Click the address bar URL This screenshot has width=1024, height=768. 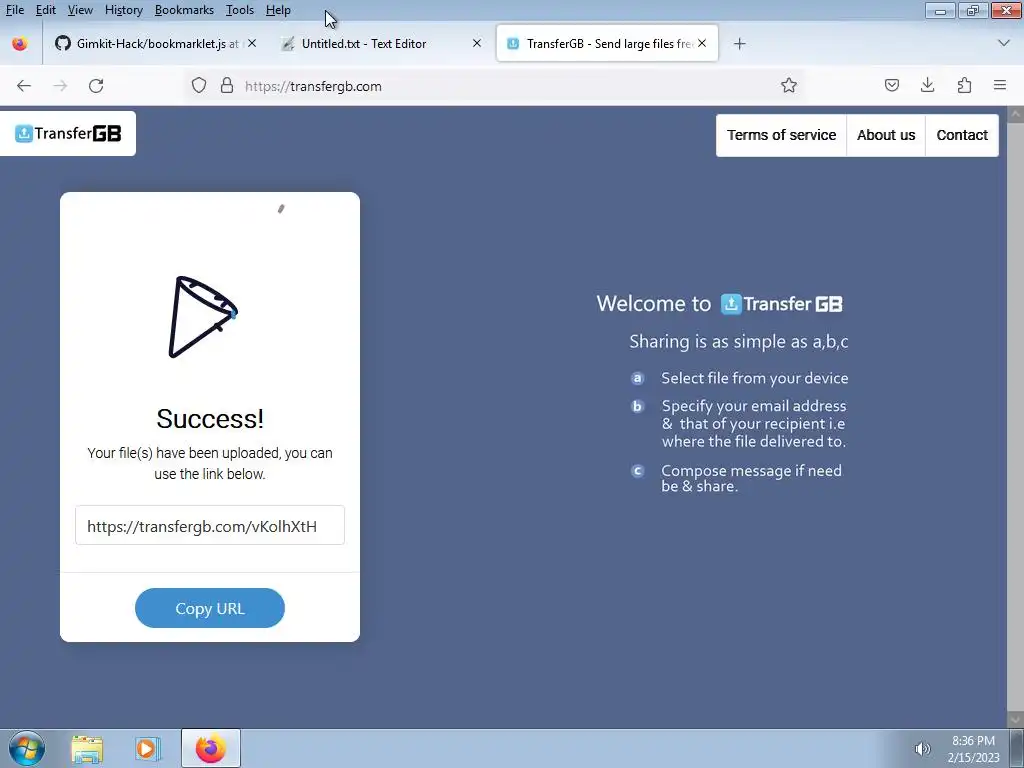point(313,86)
